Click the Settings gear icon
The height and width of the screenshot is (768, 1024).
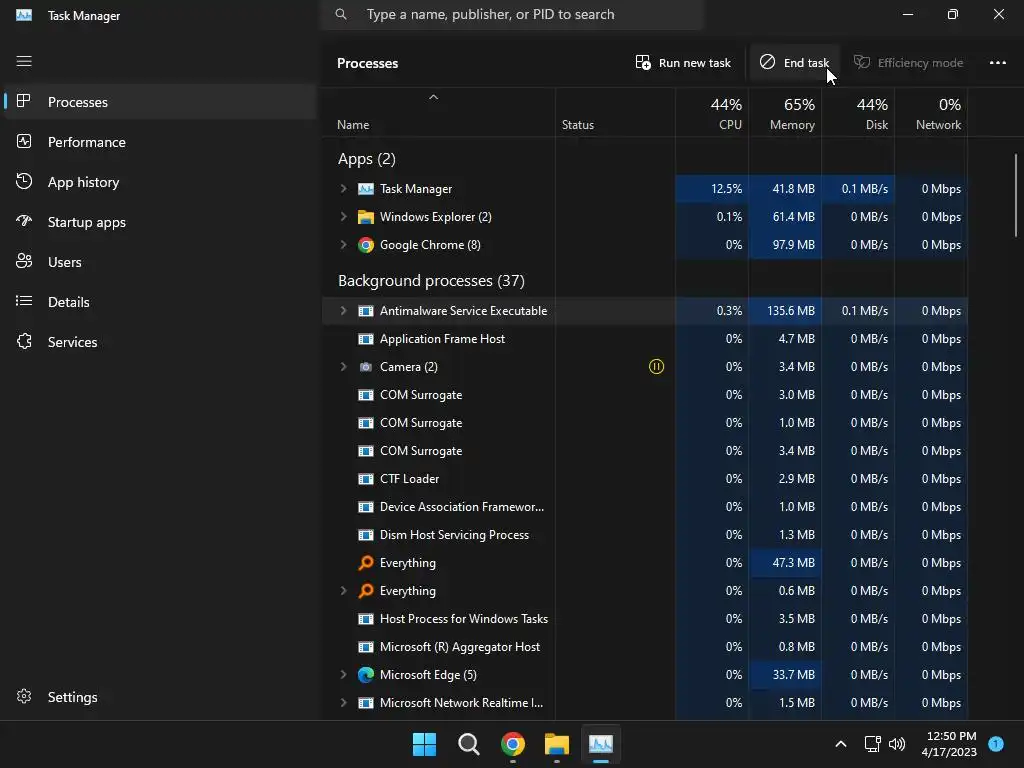click(24, 696)
